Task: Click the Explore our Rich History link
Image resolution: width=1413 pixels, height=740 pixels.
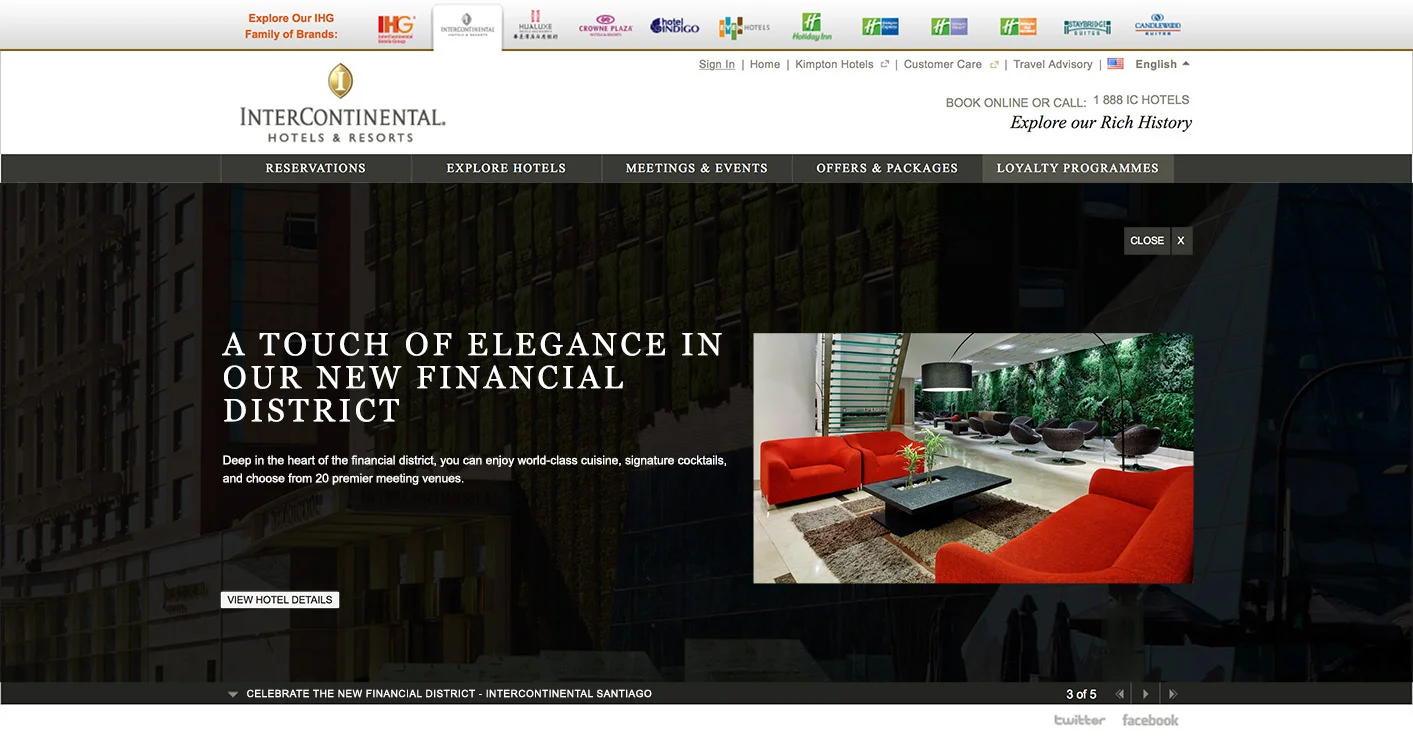Action: pyautogui.click(x=1101, y=123)
